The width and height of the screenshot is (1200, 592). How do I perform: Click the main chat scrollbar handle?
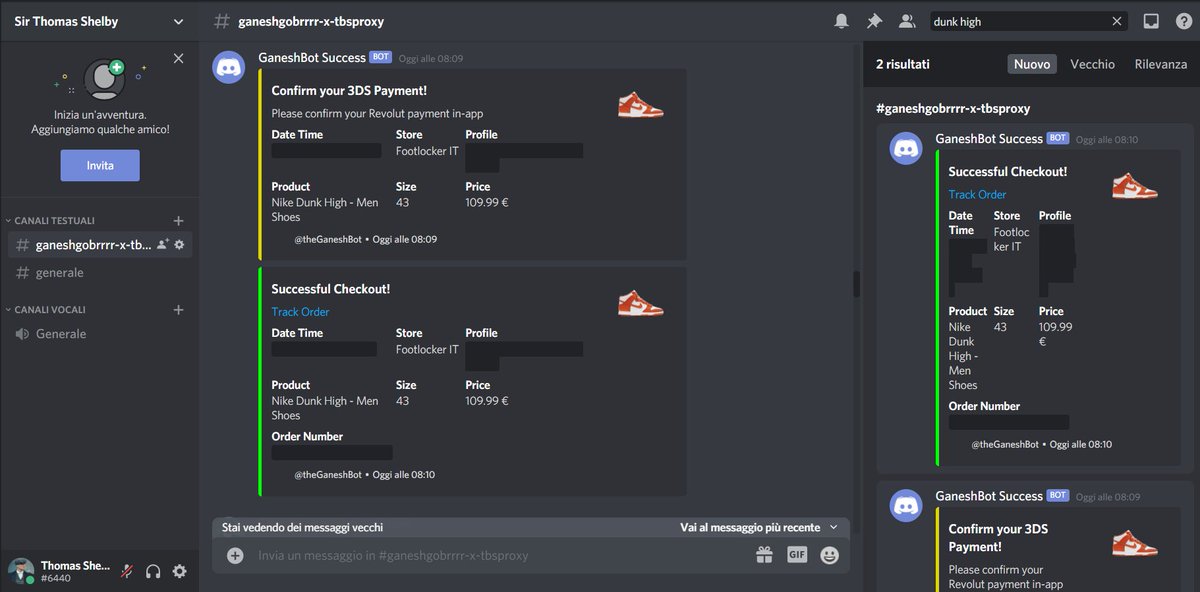pyautogui.click(x=856, y=284)
